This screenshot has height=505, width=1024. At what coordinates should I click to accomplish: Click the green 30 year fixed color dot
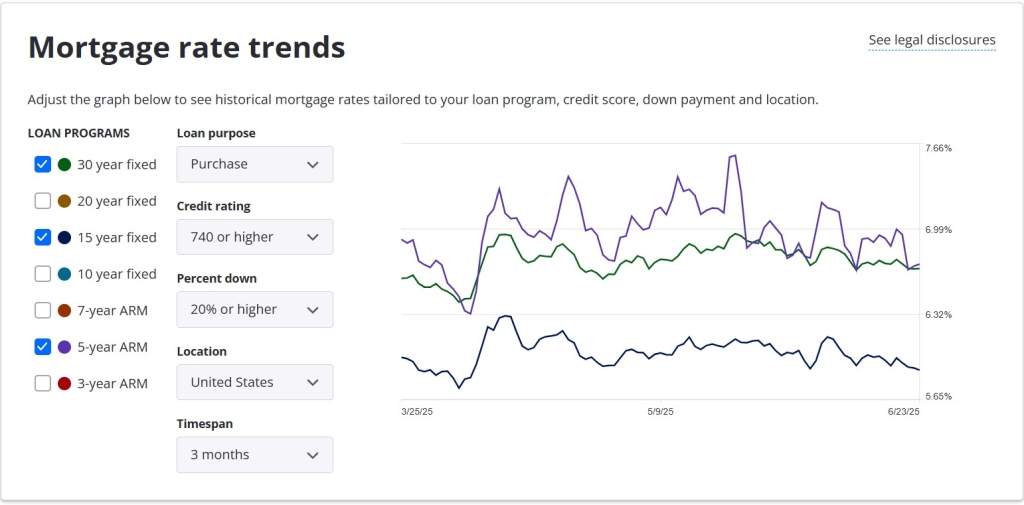tap(65, 164)
